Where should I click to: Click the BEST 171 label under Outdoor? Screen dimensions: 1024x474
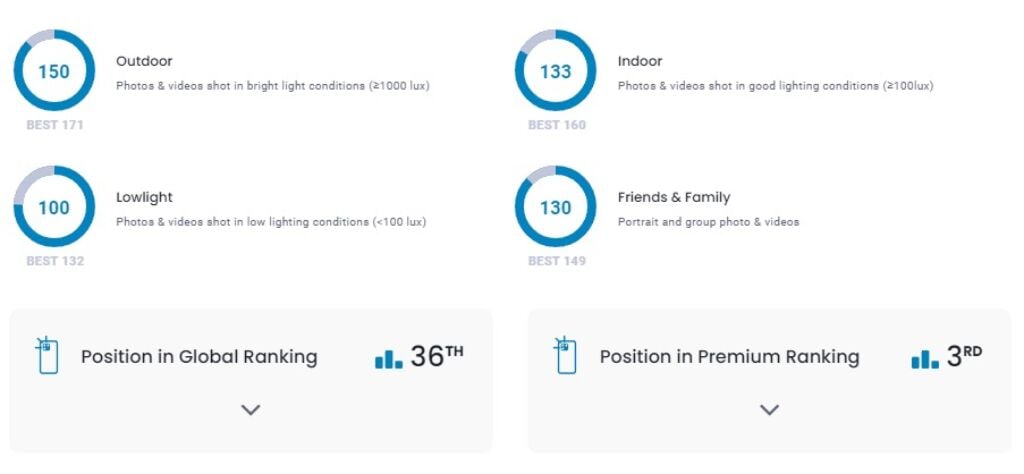[55, 125]
